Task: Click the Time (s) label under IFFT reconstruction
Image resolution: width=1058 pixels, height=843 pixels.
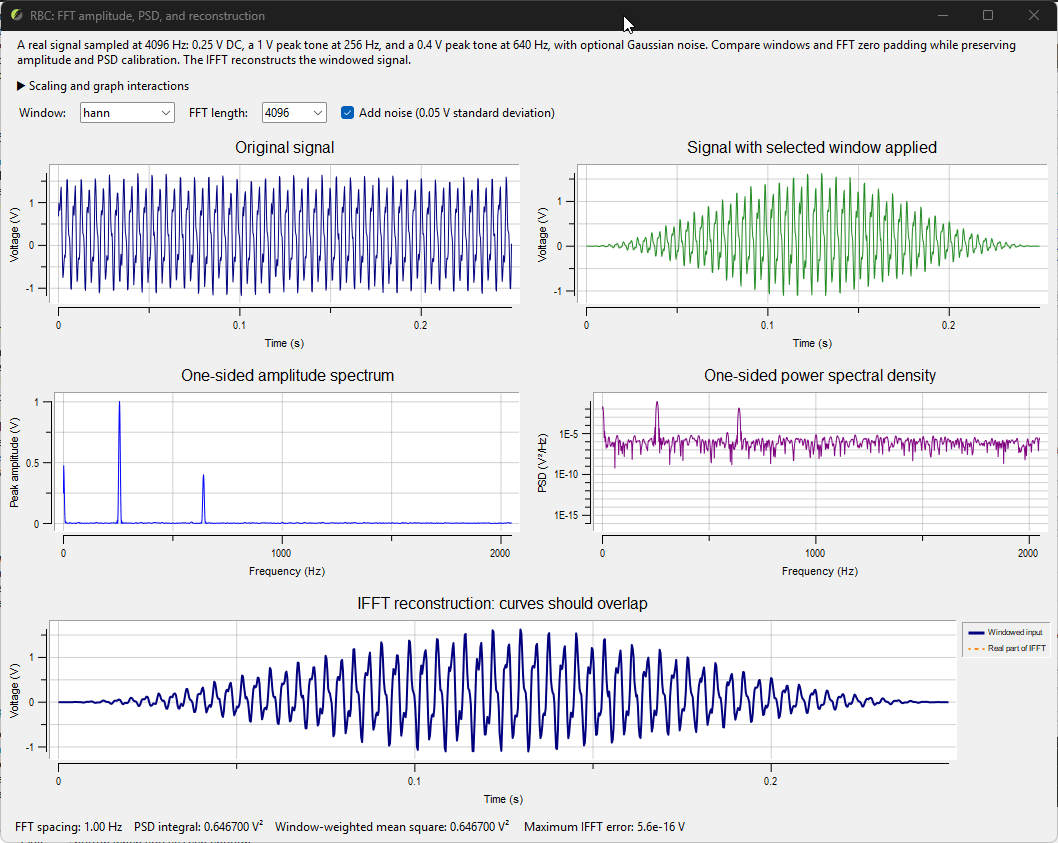Action: (503, 799)
